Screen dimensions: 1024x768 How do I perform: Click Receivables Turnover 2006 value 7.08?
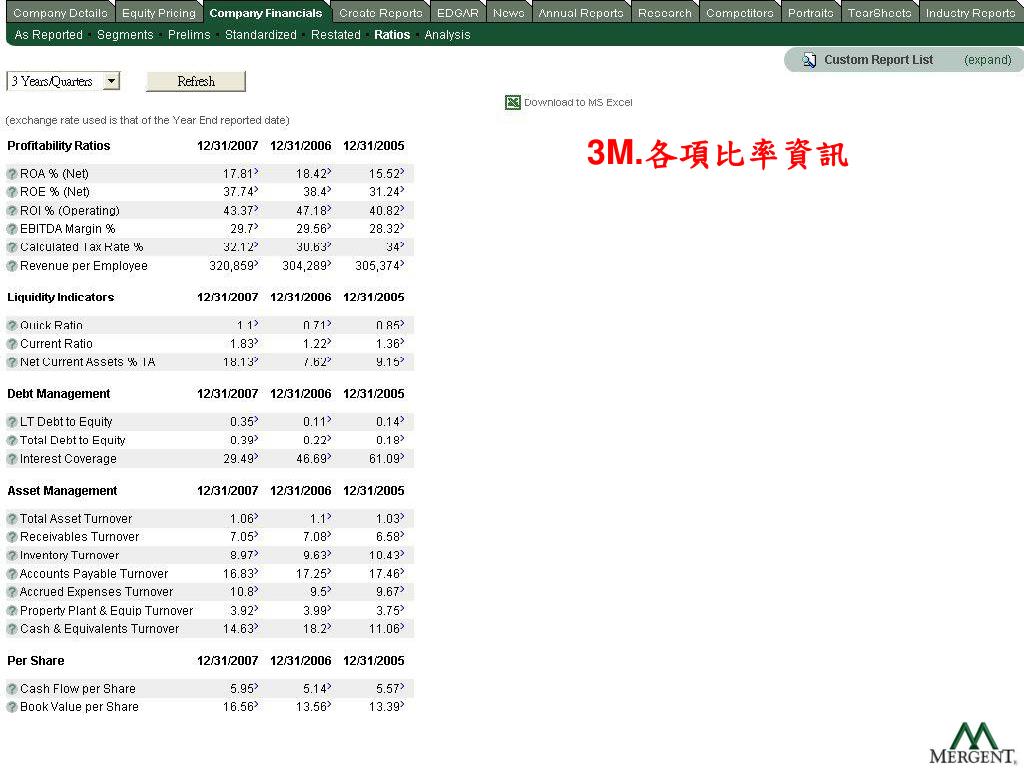317,537
